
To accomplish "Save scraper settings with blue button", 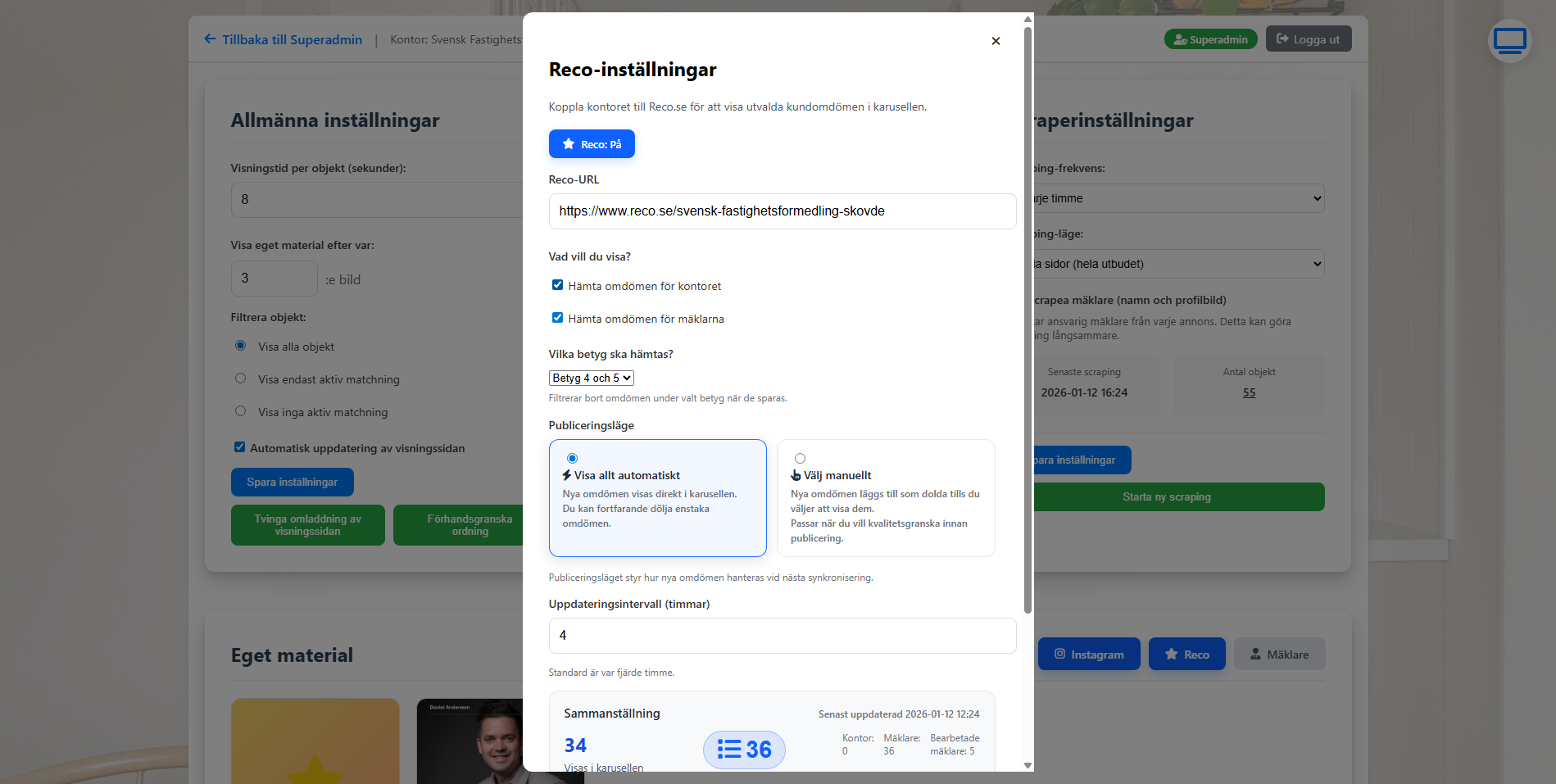I will click(x=1082, y=460).
